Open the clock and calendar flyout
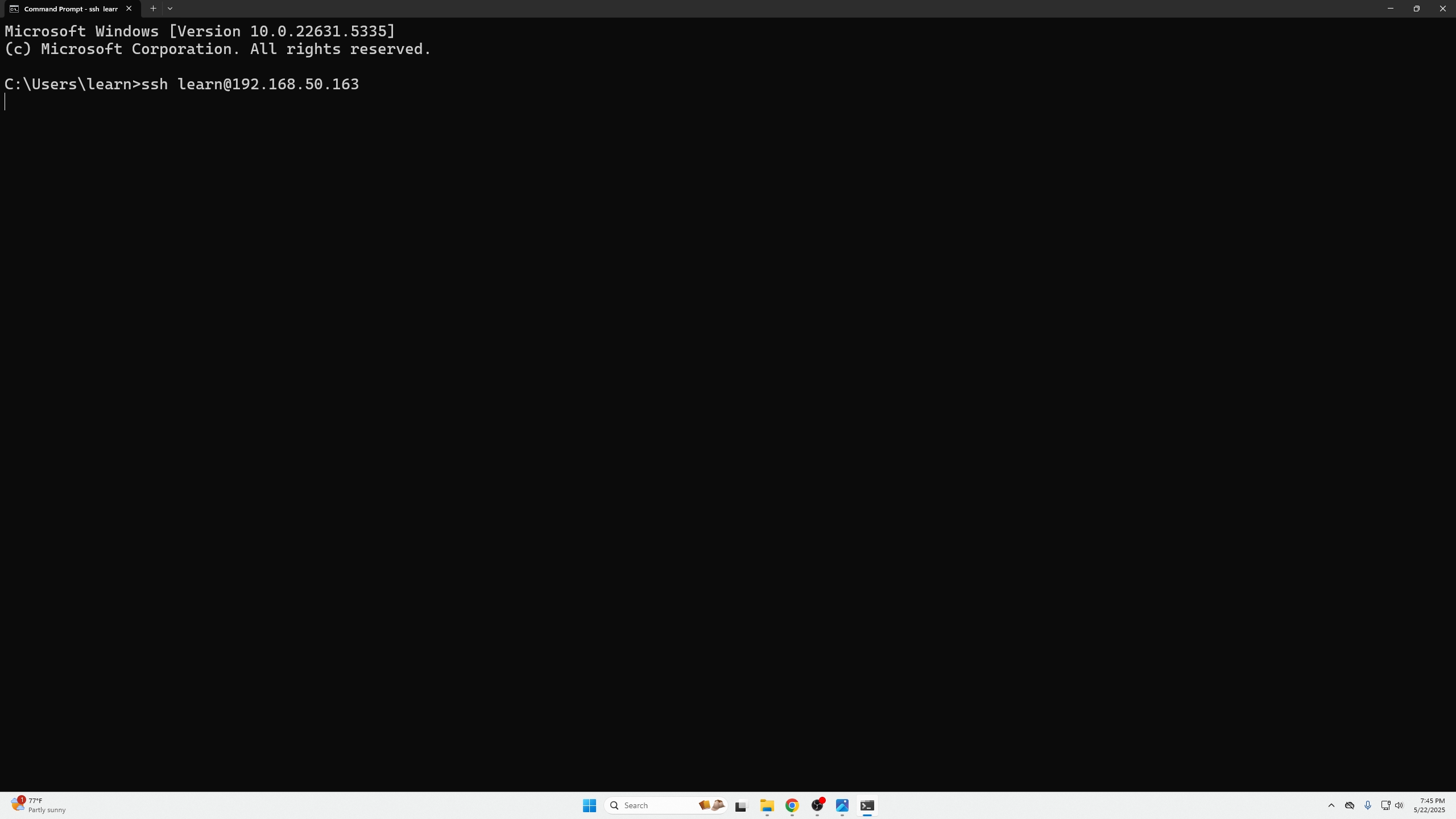Screen dimensions: 1456x819 tap(1429, 805)
